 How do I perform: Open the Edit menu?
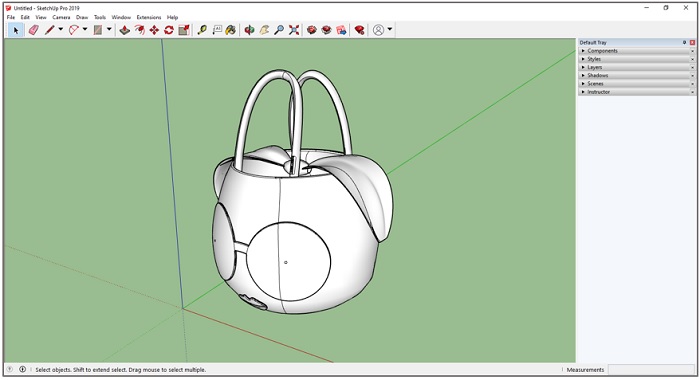[x=25, y=17]
